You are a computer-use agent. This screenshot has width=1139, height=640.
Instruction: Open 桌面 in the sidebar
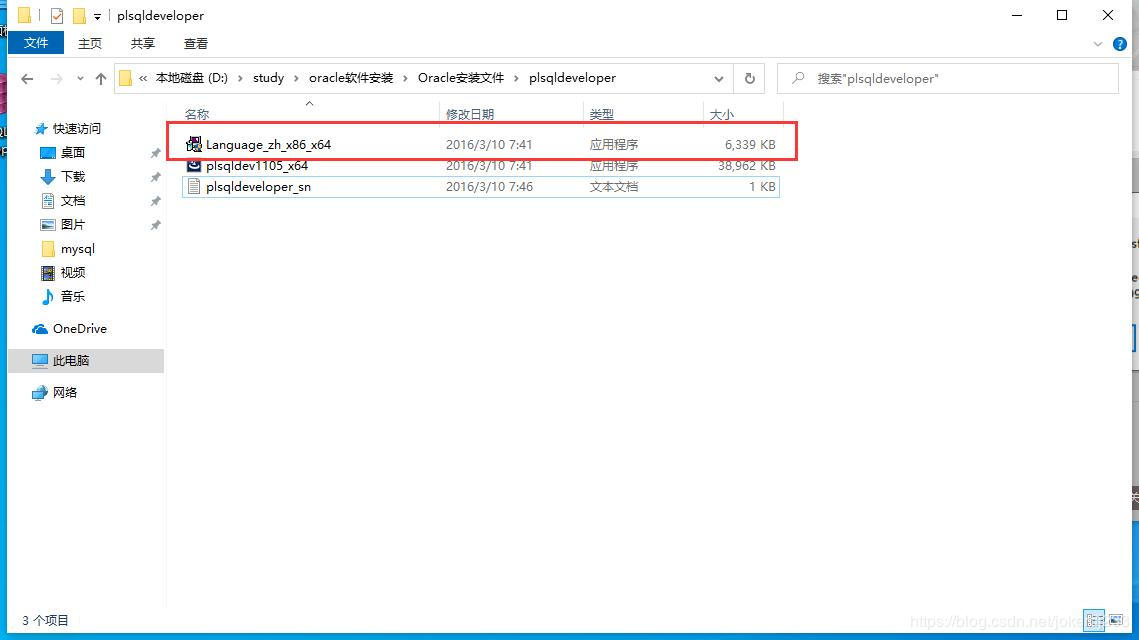[73, 153]
